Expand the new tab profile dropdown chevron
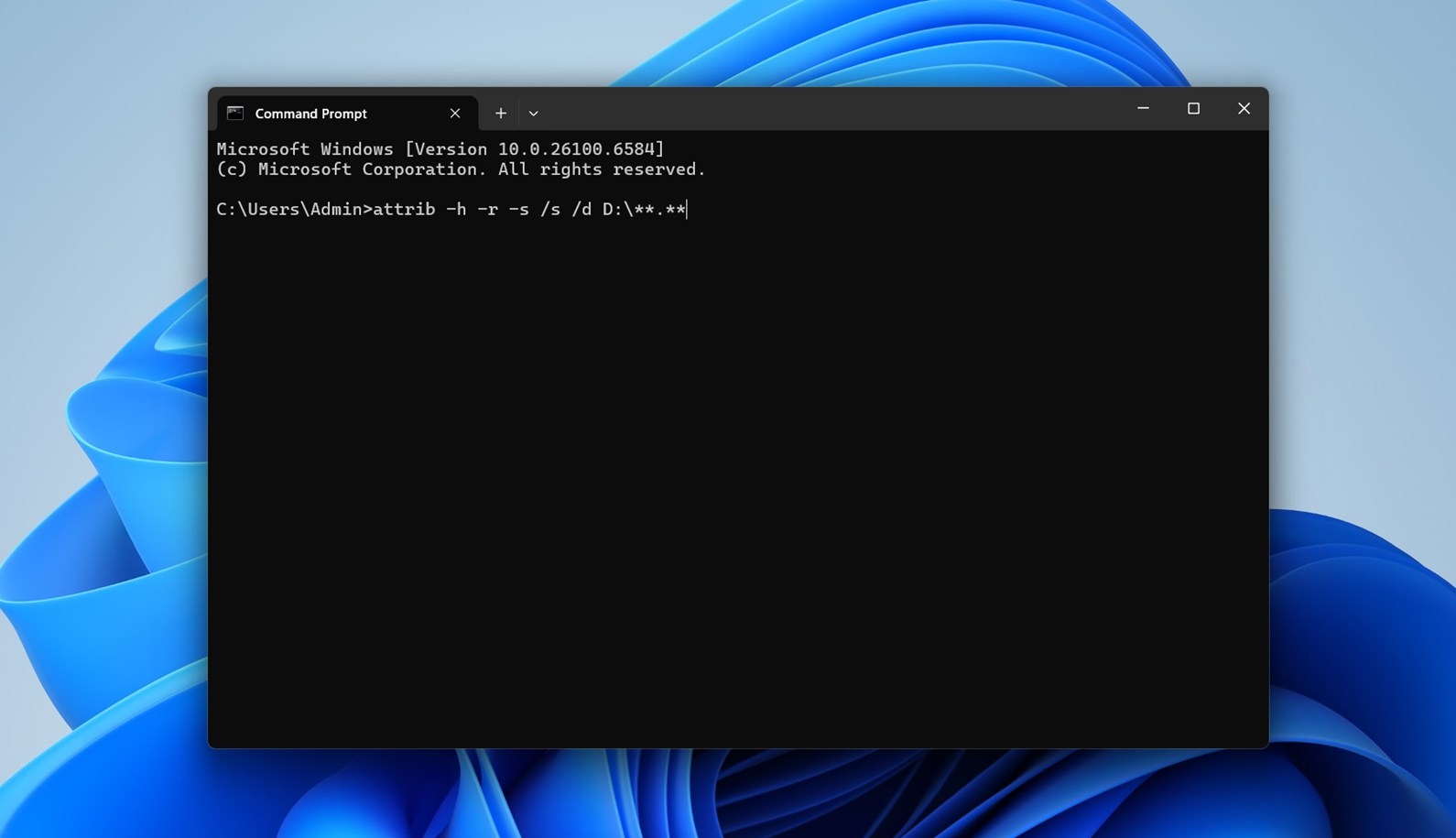 click(533, 114)
